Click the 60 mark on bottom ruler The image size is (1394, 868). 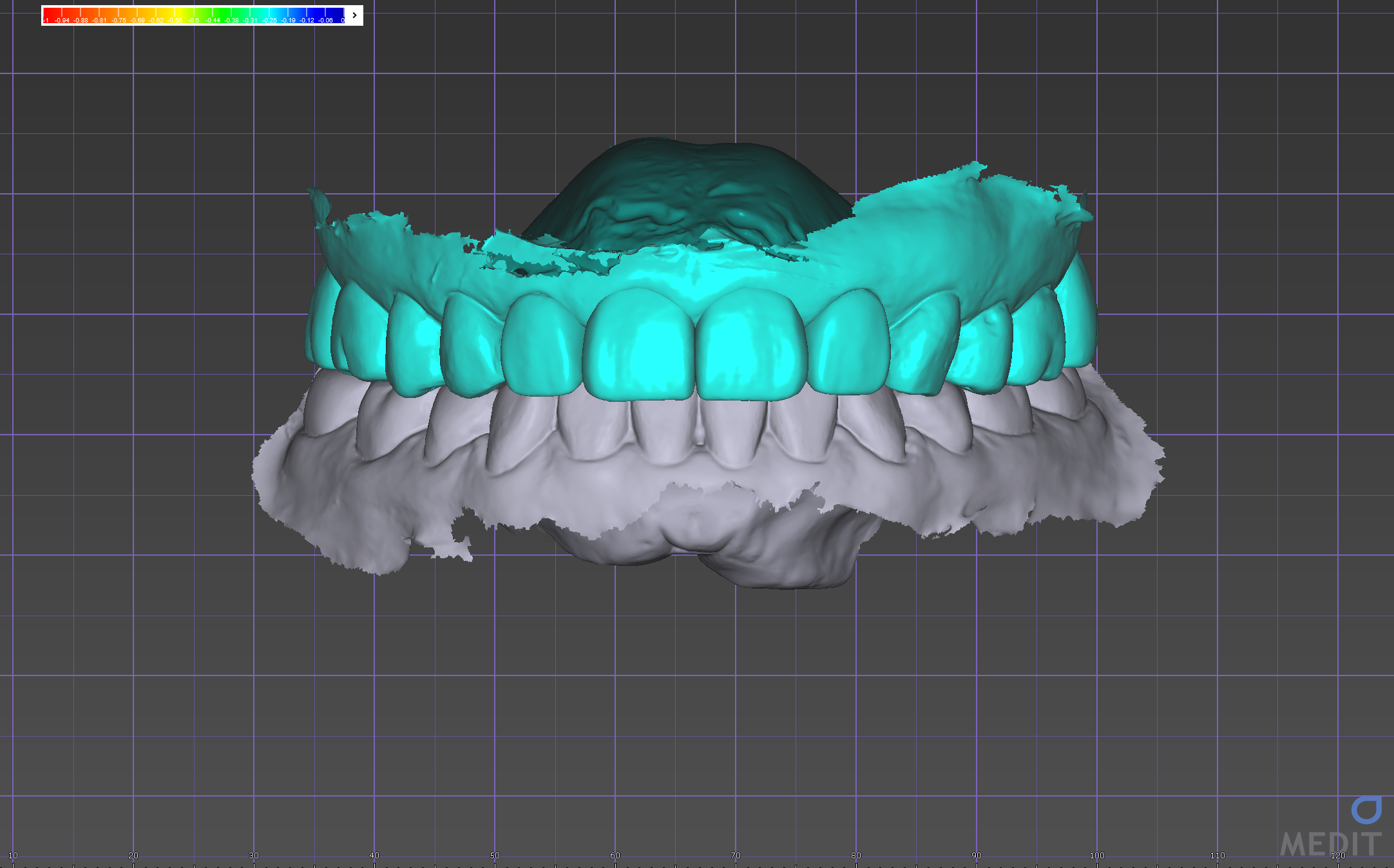615,855
